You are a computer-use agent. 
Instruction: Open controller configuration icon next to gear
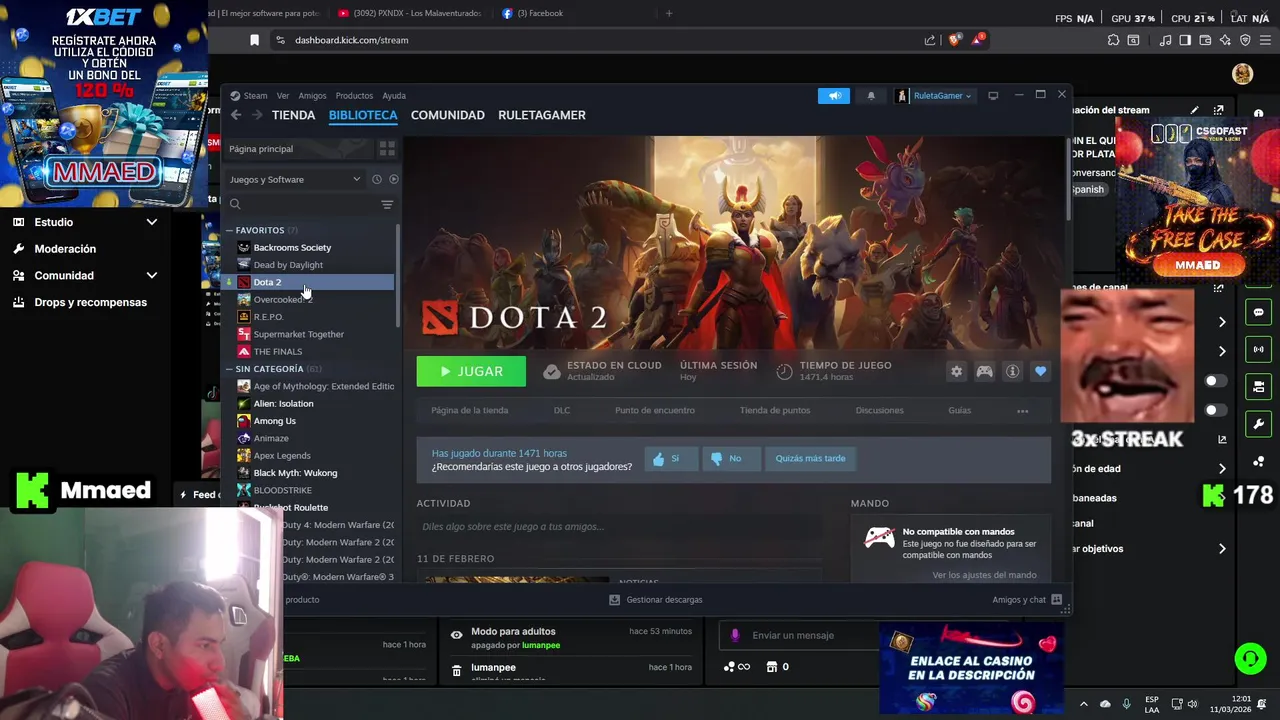coord(984,371)
